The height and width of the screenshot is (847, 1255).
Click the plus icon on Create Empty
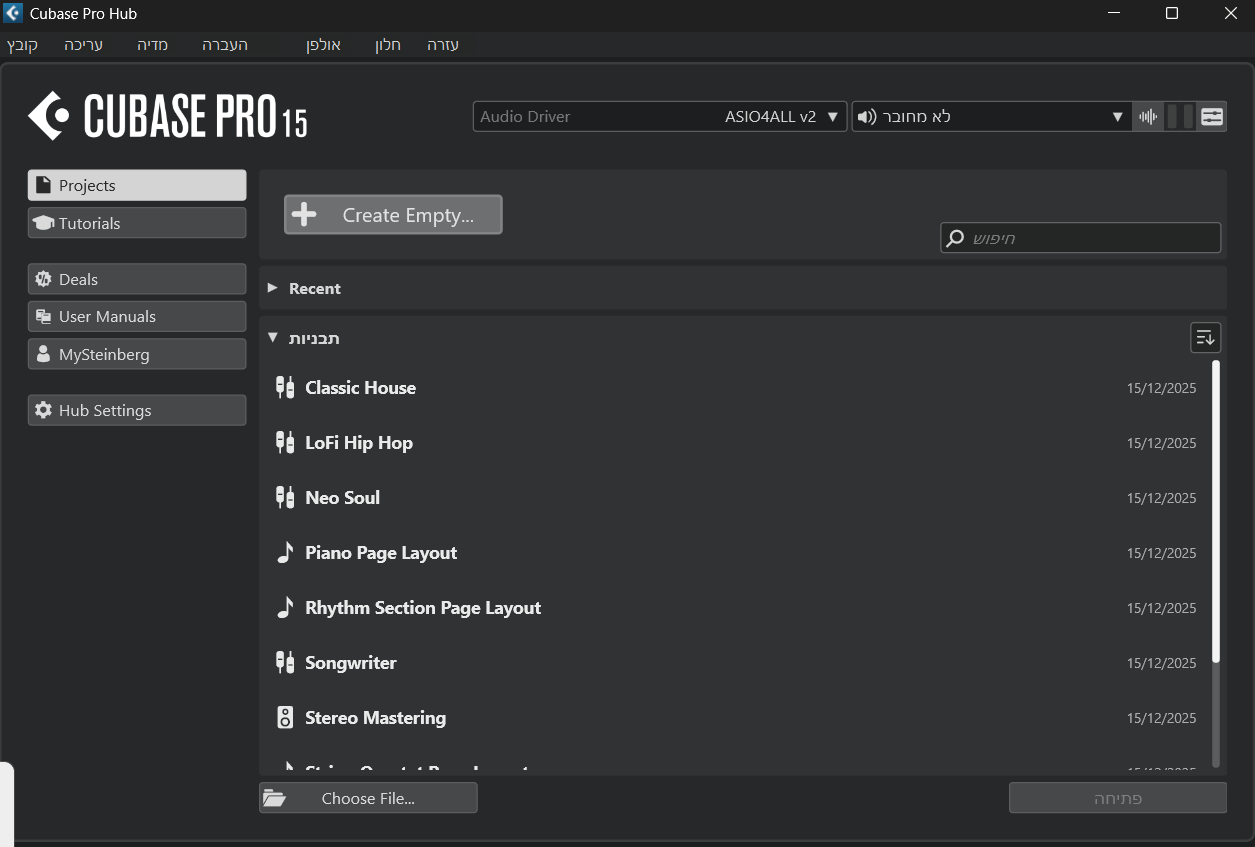(304, 215)
